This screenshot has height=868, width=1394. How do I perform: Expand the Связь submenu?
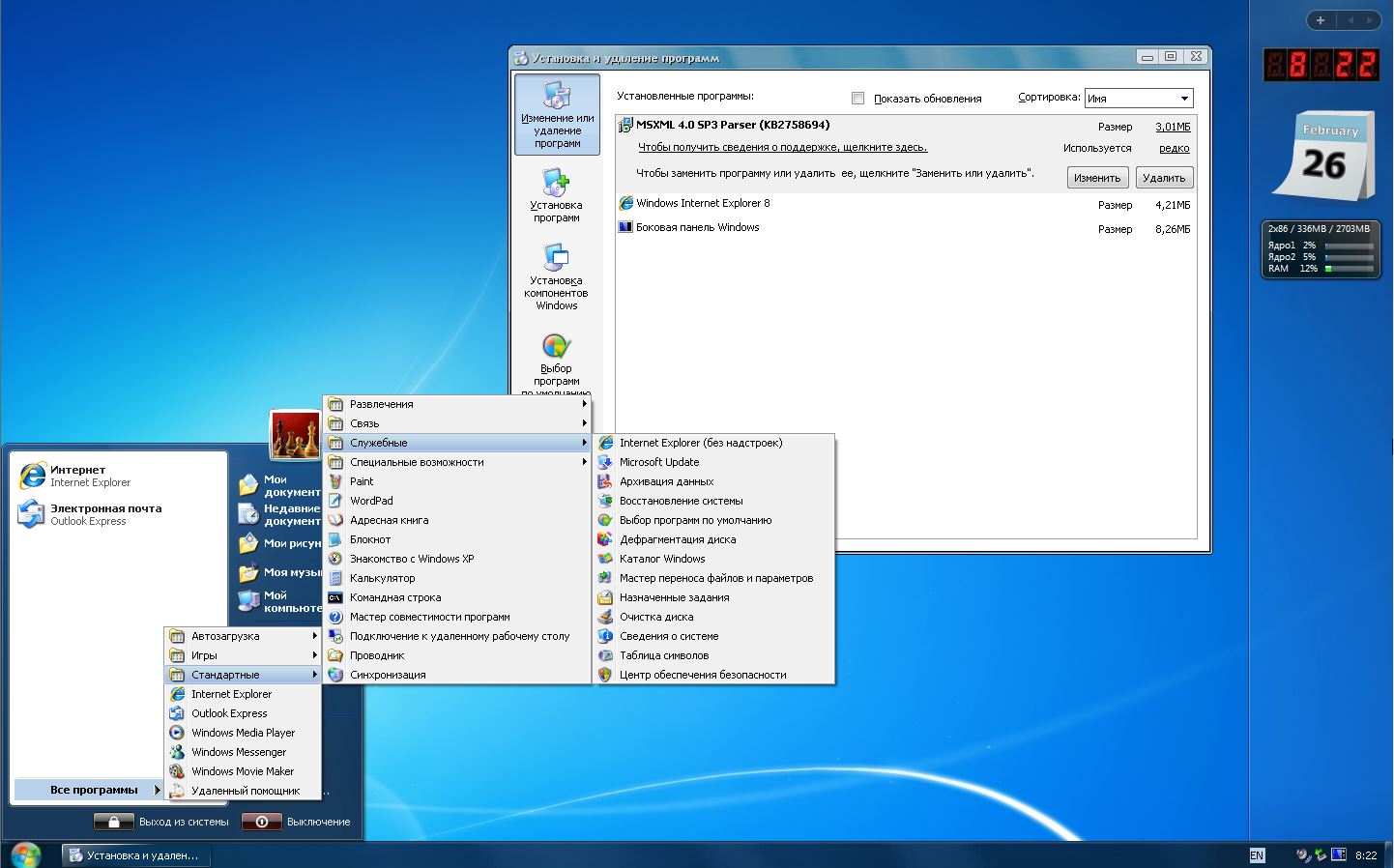(457, 423)
